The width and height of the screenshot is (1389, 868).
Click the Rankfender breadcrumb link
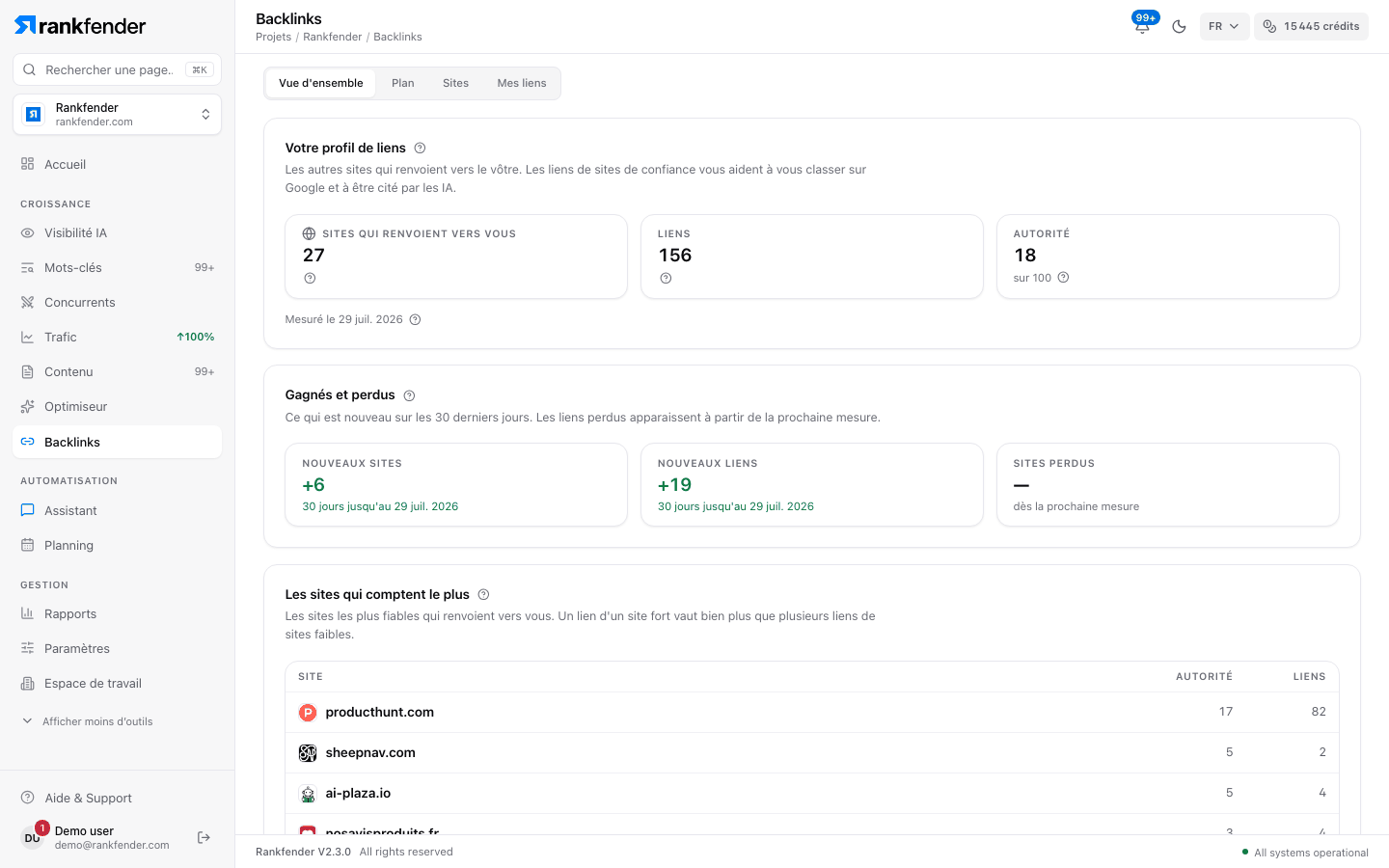pos(333,37)
